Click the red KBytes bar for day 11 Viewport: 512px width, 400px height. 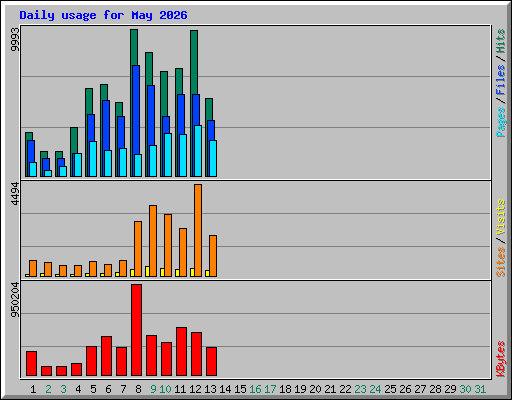pos(181,352)
